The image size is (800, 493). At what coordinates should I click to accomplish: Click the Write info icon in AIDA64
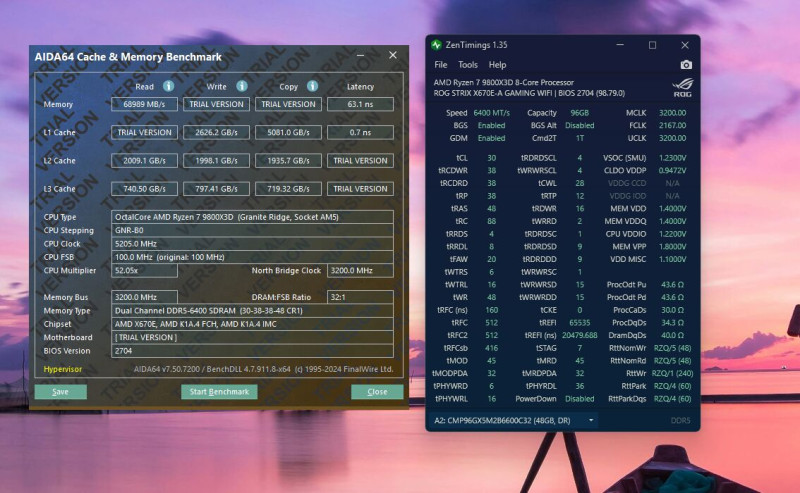click(x=242, y=86)
